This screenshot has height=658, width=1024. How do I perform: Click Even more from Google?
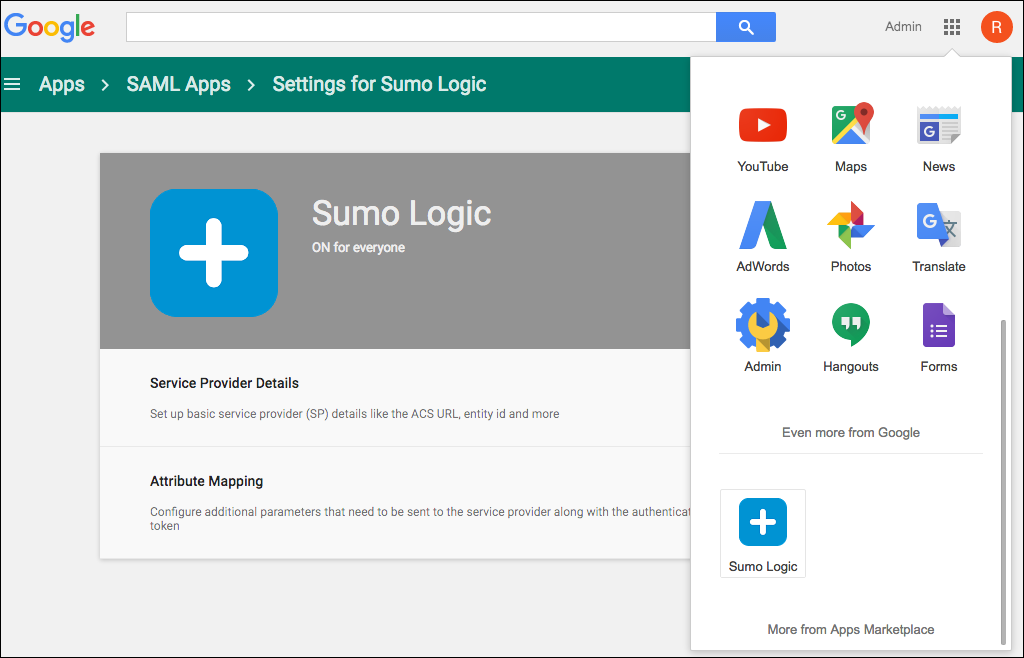(850, 432)
